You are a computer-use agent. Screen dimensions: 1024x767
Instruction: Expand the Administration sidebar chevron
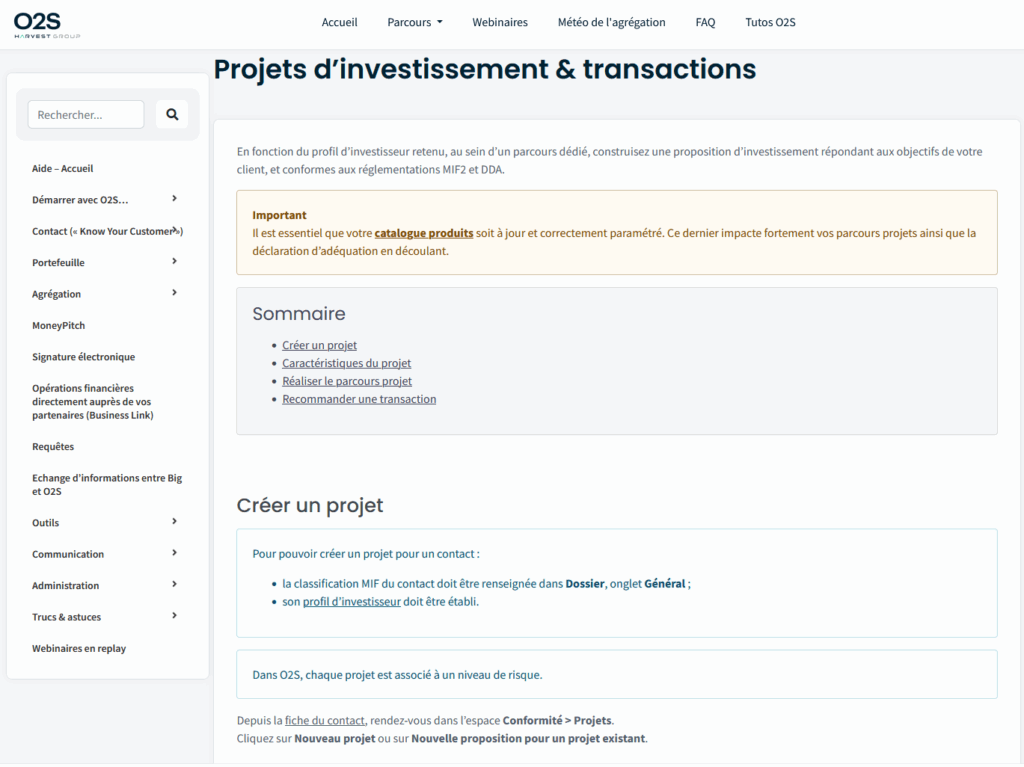point(174,585)
